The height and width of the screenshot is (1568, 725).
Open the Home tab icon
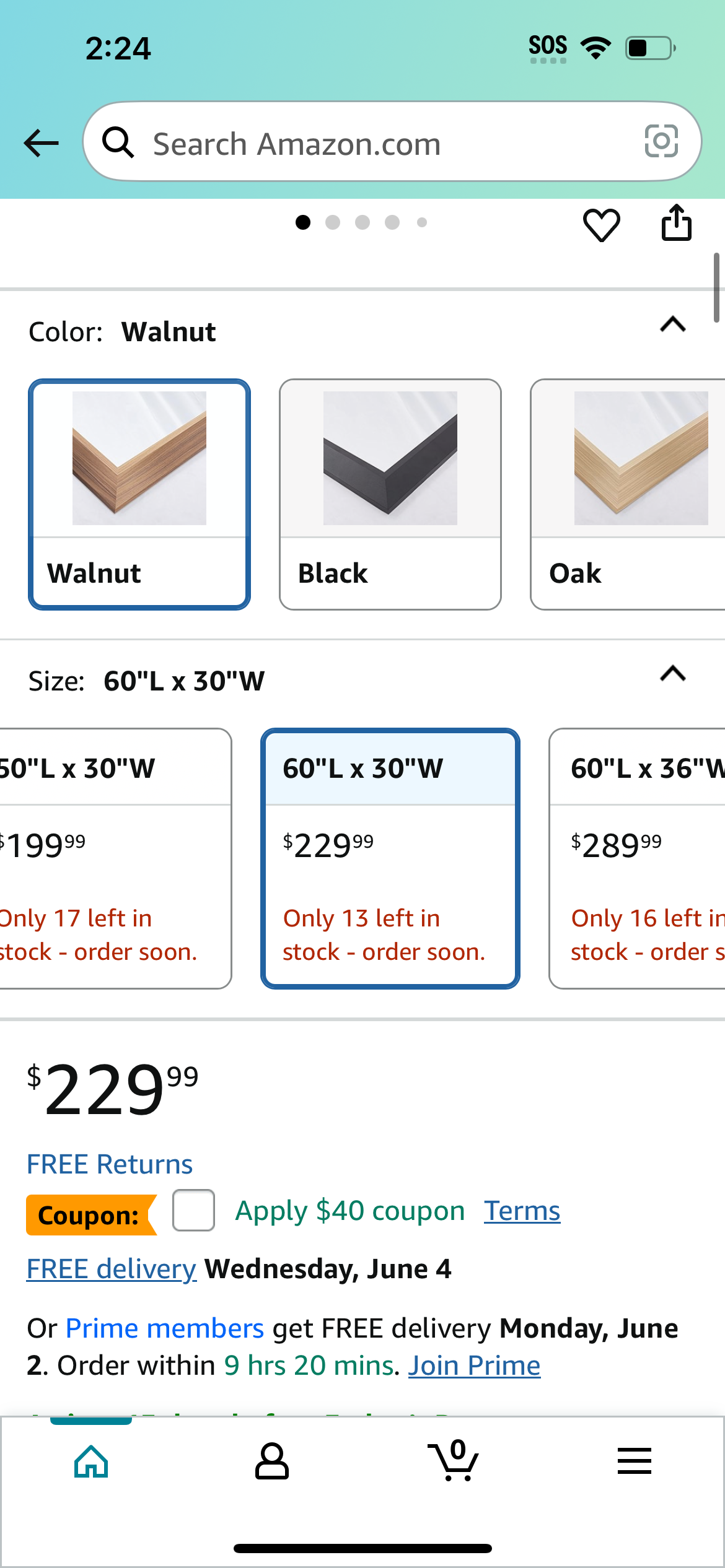(91, 1461)
